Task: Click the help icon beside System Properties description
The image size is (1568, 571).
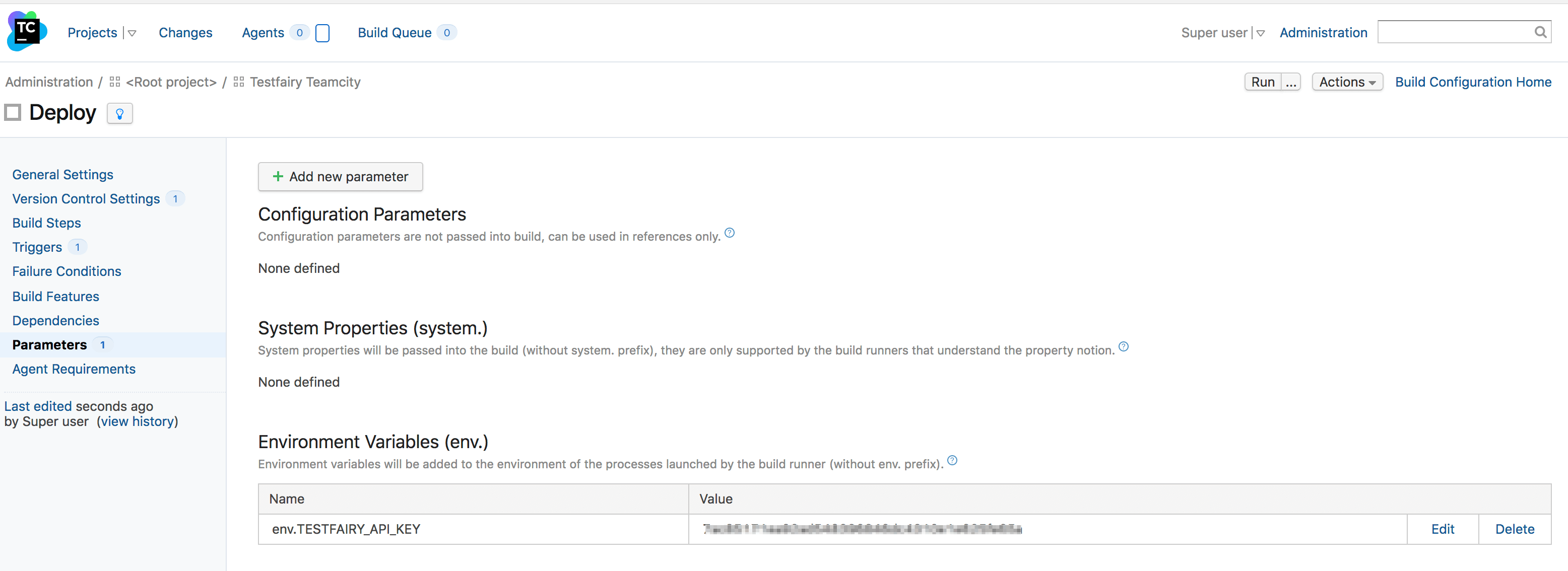Action: click(1123, 346)
